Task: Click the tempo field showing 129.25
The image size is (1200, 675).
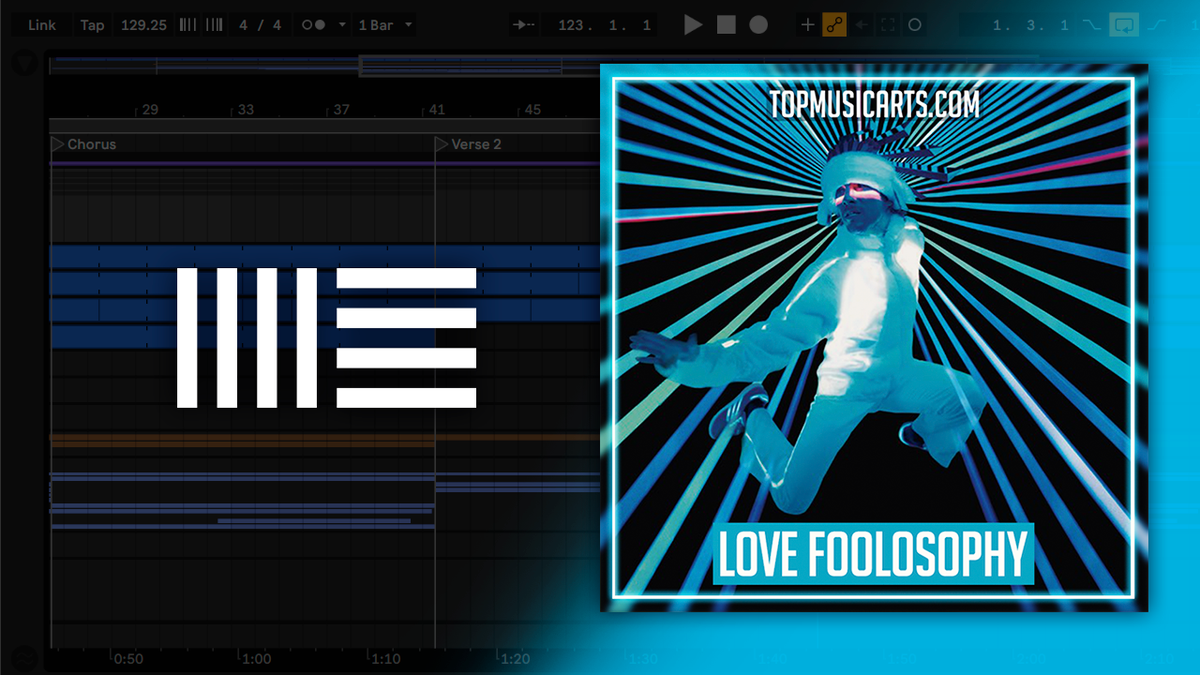Action: pyautogui.click(x=143, y=24)
